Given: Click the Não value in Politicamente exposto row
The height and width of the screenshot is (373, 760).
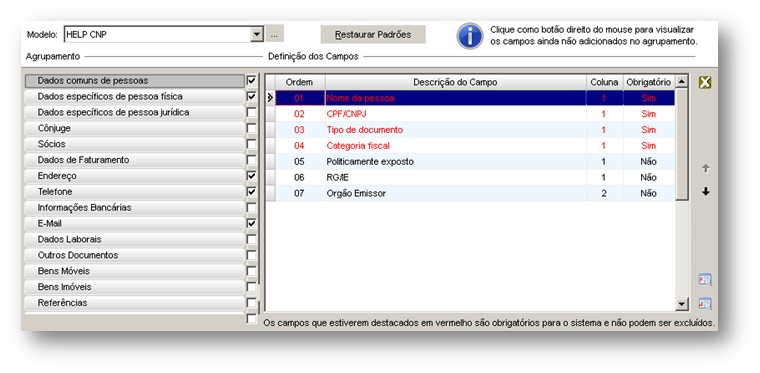Looking at the screenshot, I should point(649,162).
